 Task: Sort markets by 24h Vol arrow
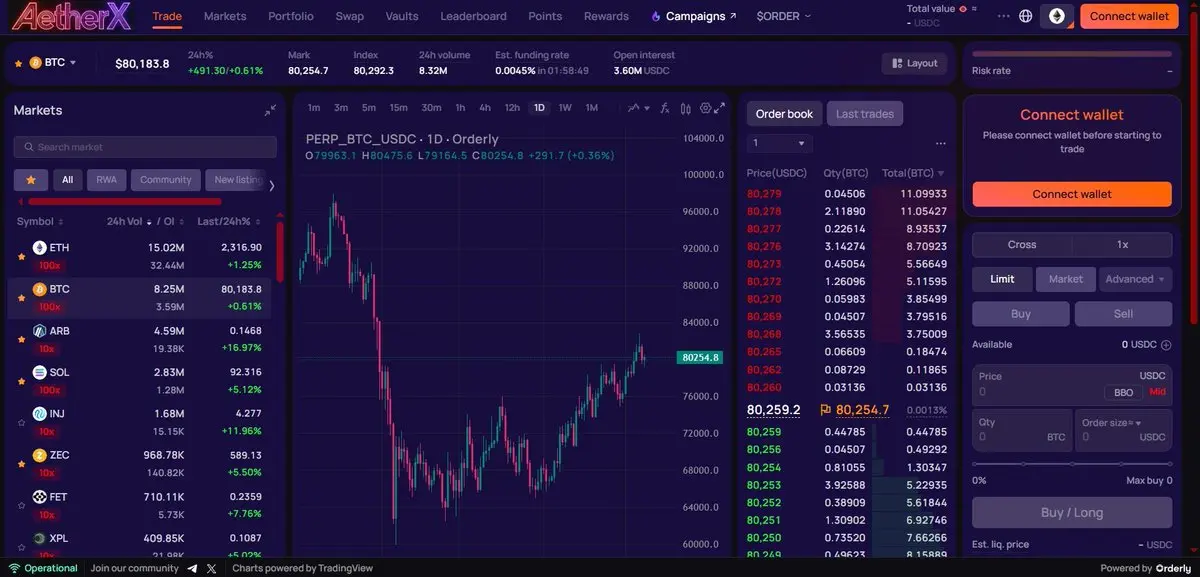(149, 222)
